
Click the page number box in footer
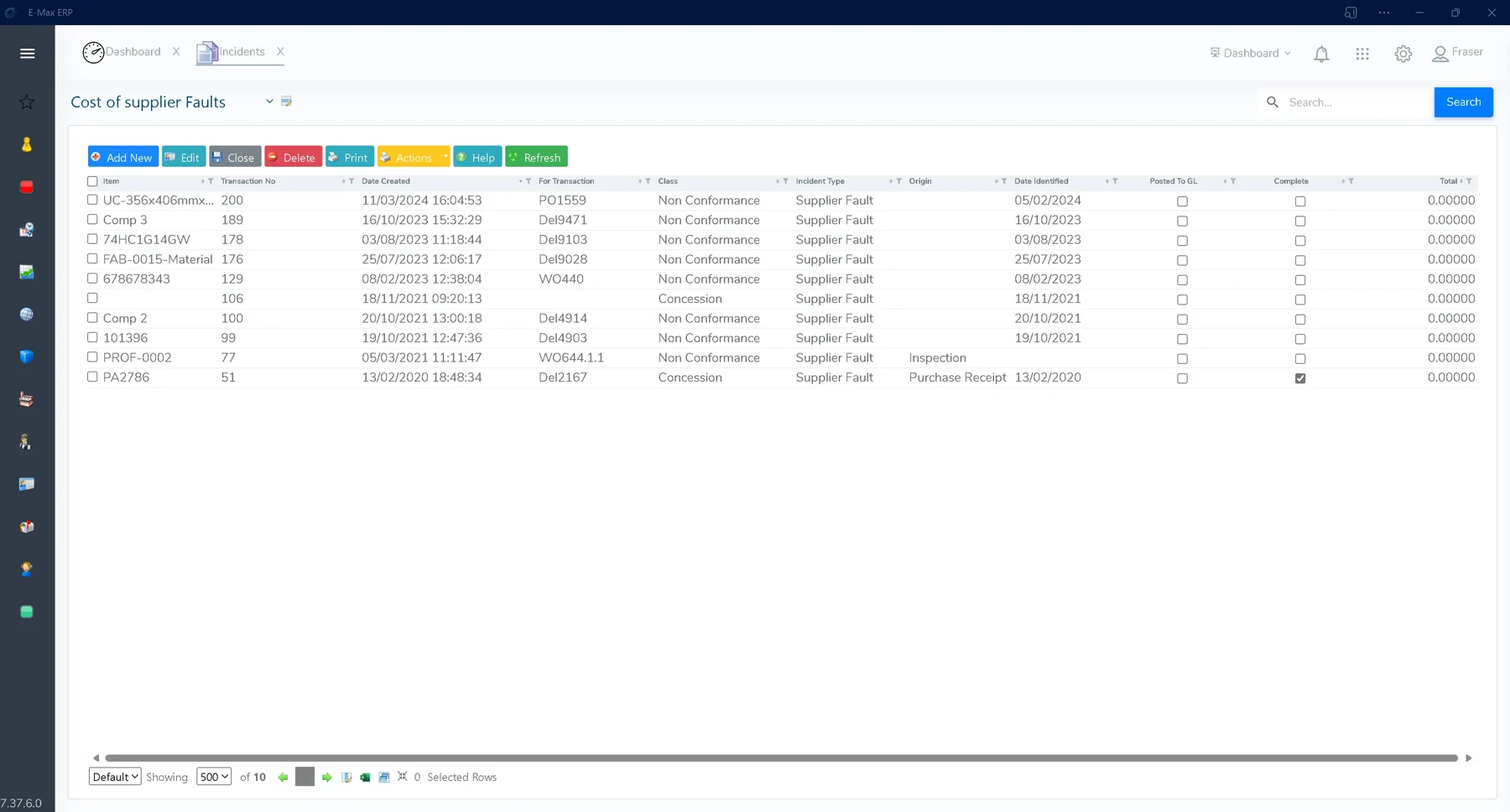[305, 777]
